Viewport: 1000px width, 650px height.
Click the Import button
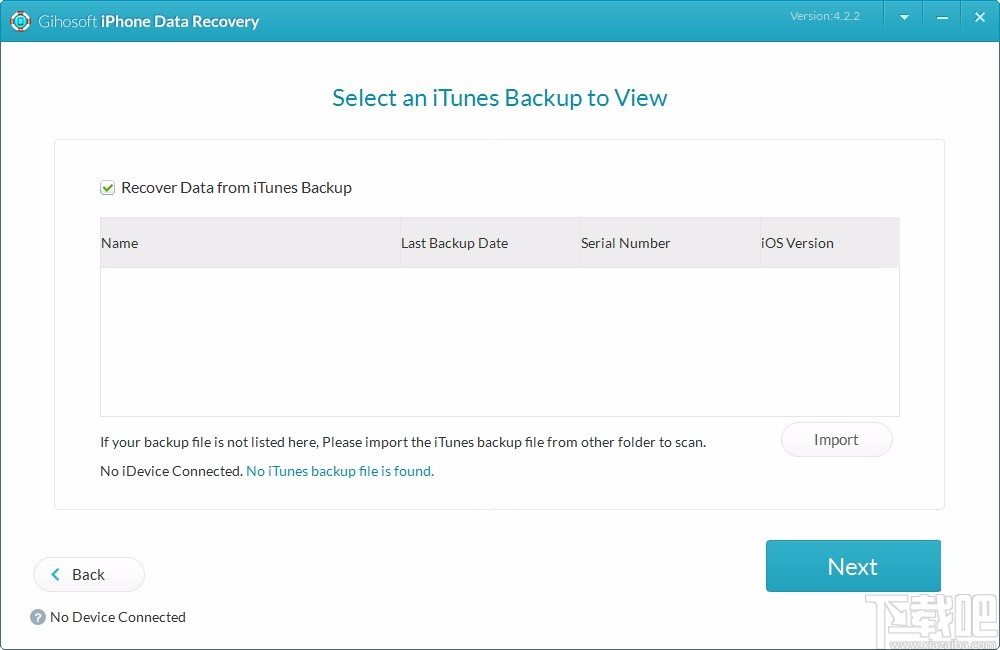pyautogui.click(x=836, y=439)
